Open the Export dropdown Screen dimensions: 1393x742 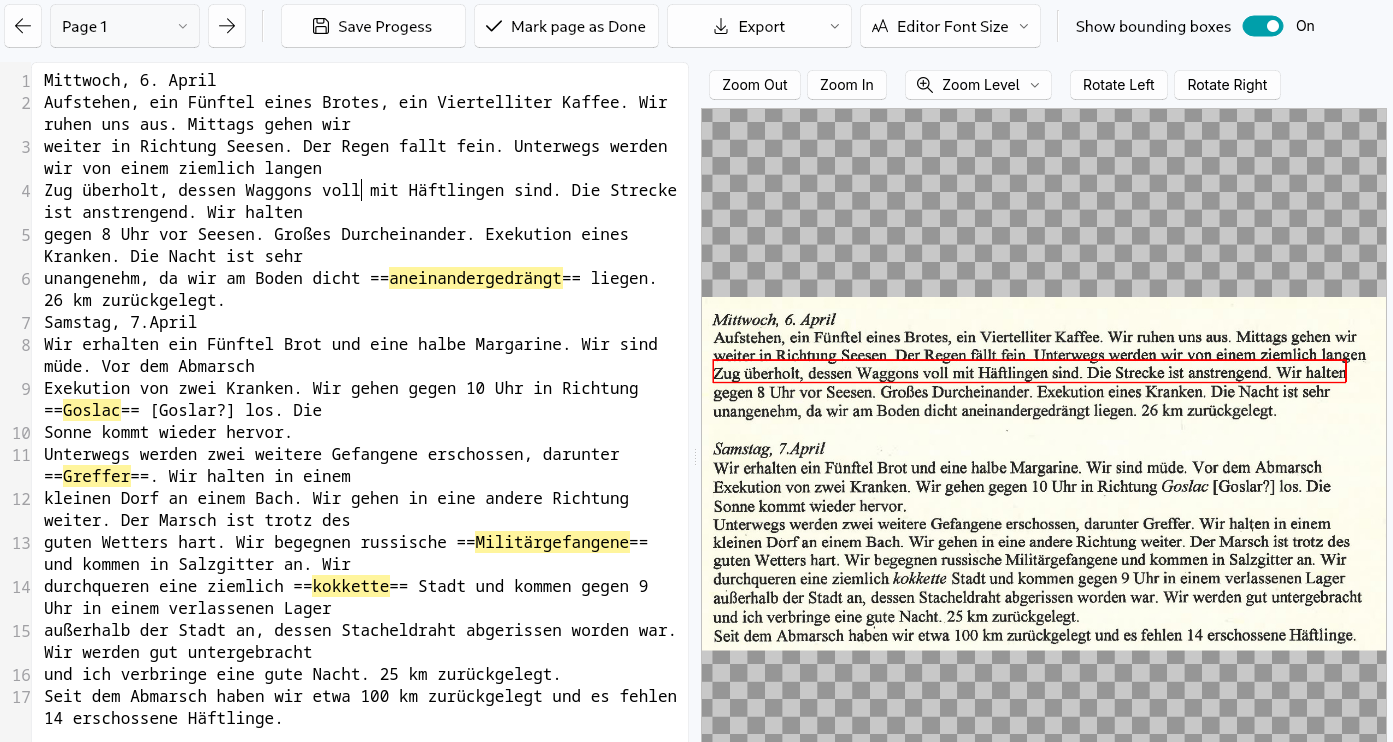pos(759,26)
